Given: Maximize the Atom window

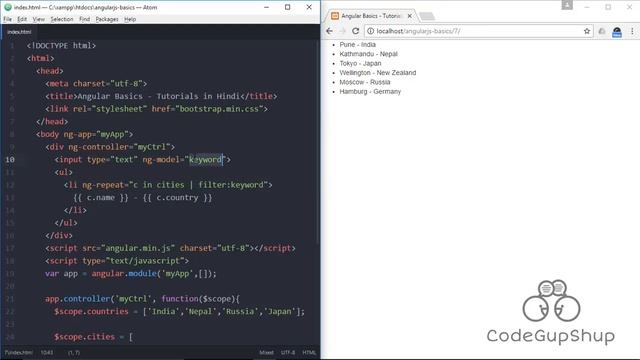Looking at the screenshot, I should pos(287,7).
